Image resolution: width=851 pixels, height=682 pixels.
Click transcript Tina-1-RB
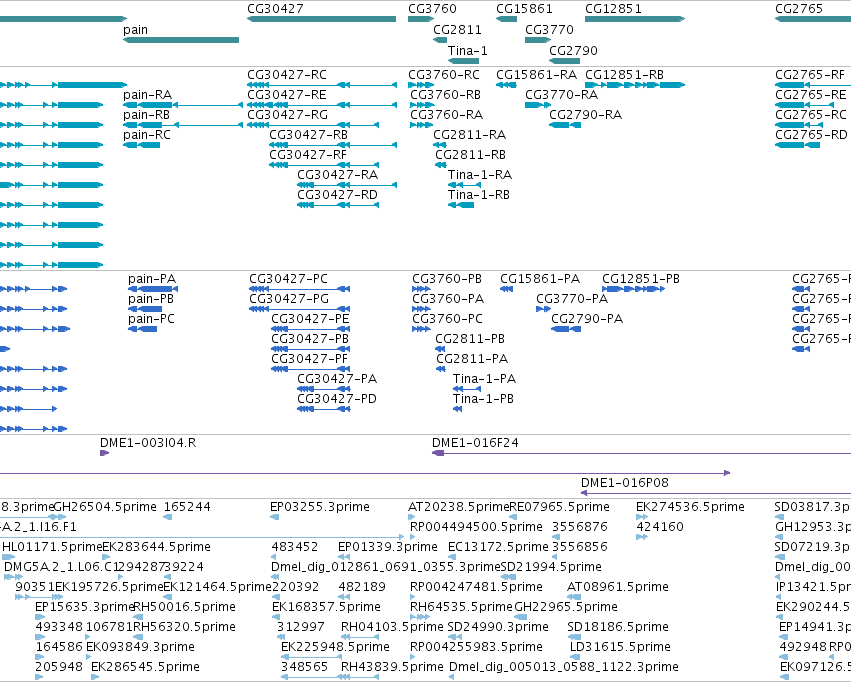tap(478, 195)
